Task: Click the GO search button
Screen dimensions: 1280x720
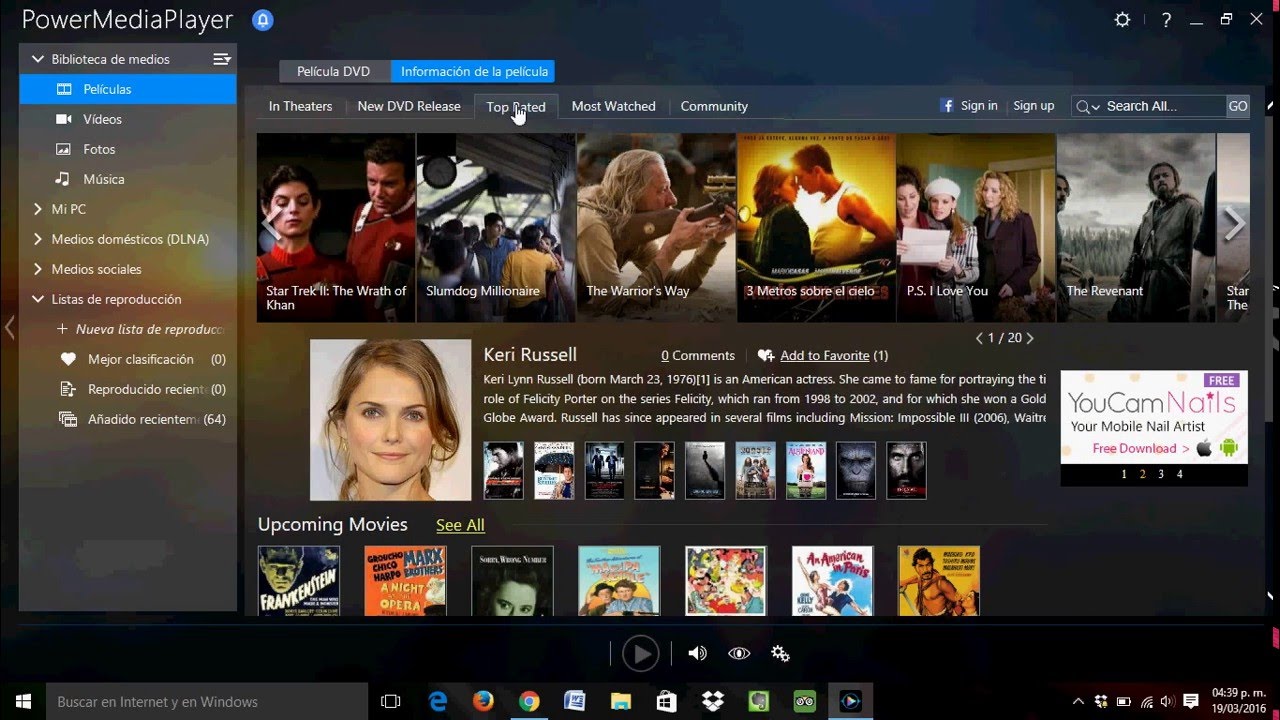Action: (x=1238, y=106)
